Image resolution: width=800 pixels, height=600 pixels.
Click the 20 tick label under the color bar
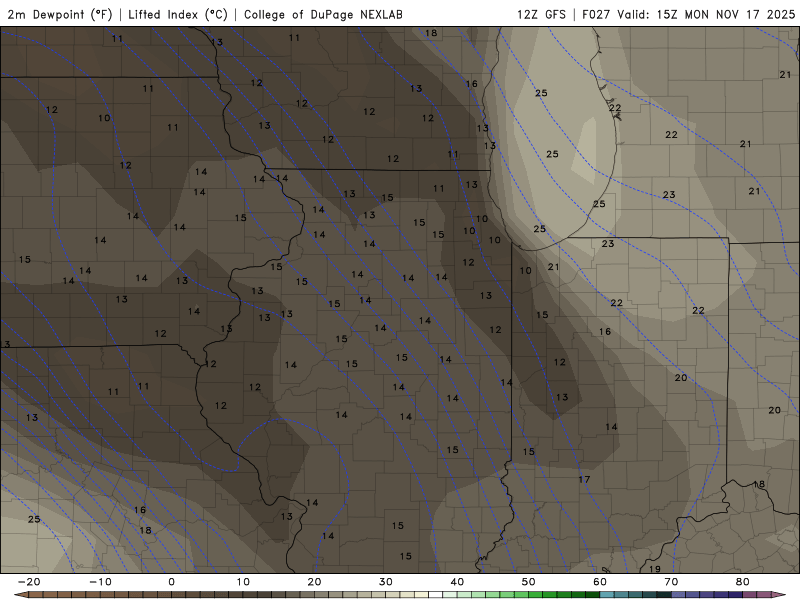[x=314, y=582]
